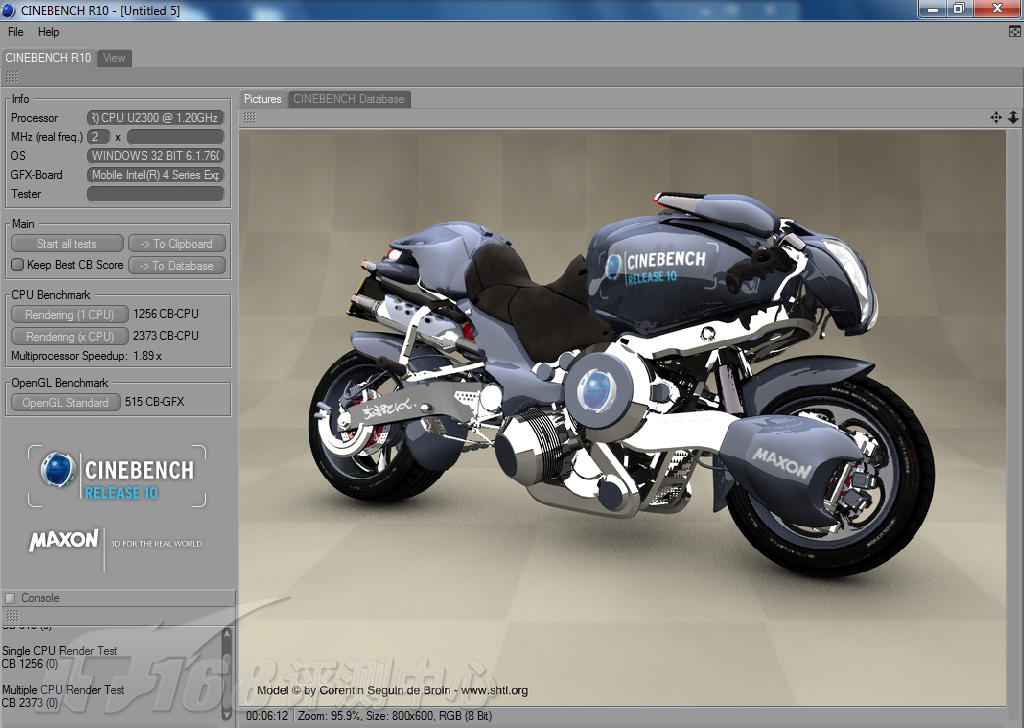Click the Single CPU Render Test console line
Image resolution: width=1024 pixels, height=728 pixels.
tap(59, 651)
